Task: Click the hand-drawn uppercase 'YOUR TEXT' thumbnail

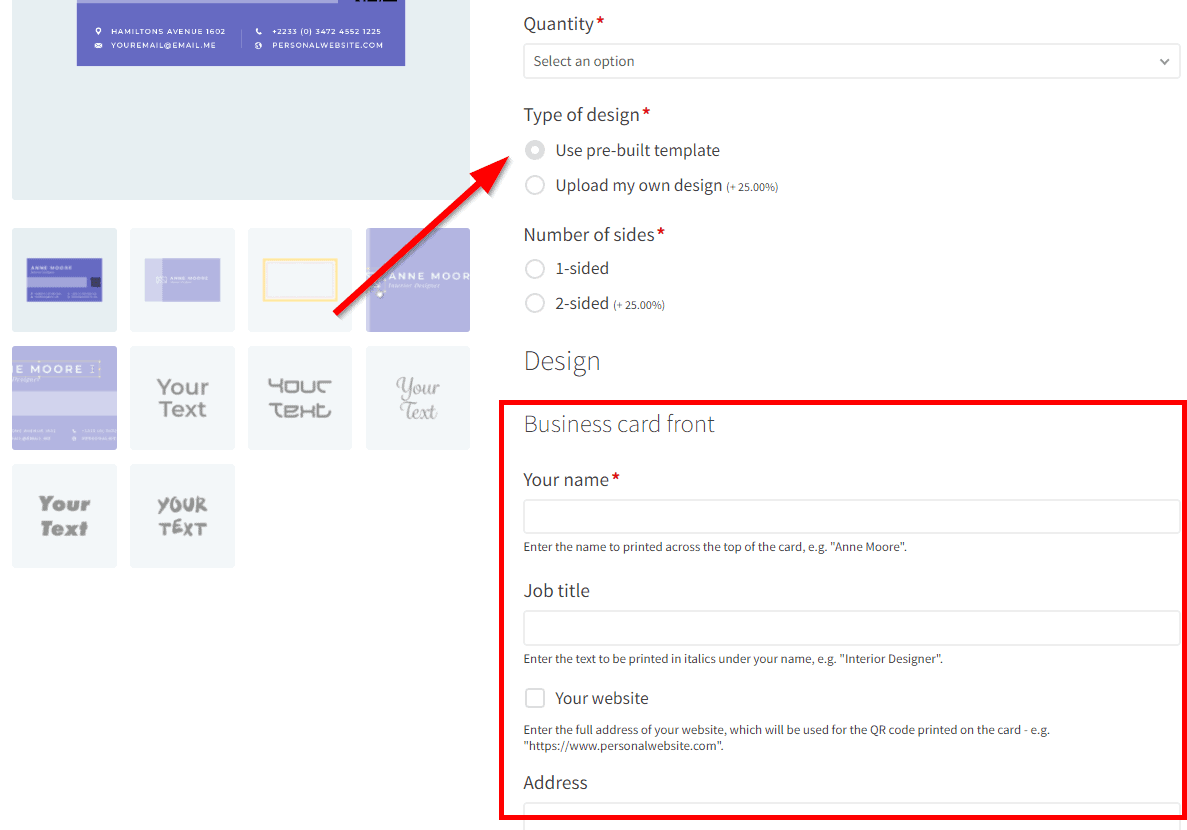Action: tap(182, 516)
